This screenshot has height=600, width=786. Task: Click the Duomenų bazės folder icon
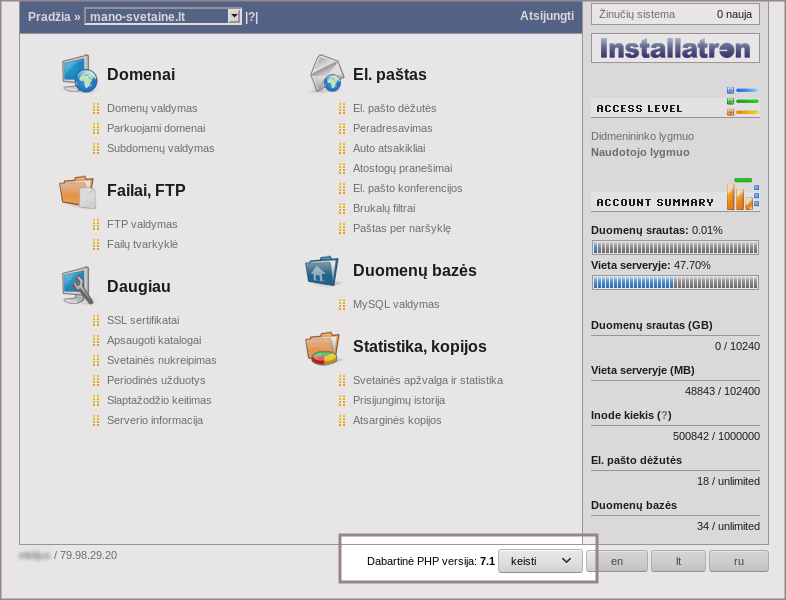coord(324,270)
